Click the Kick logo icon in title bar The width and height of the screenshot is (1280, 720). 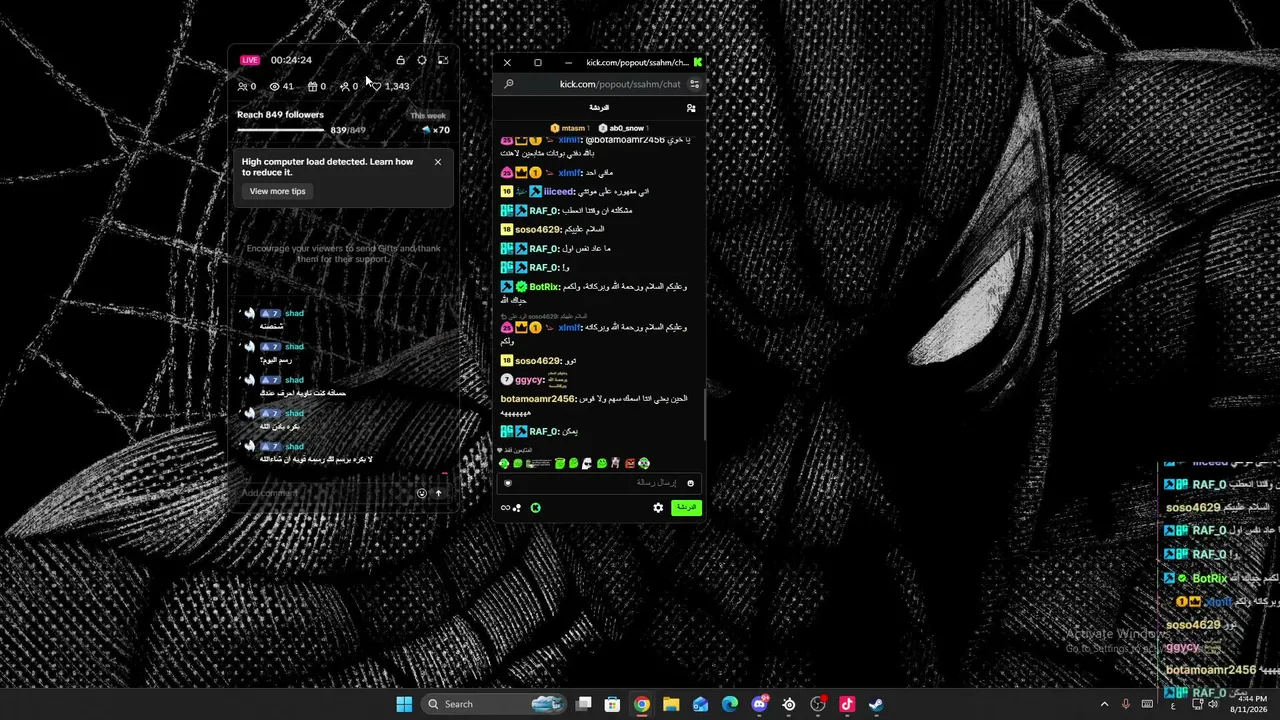click(698, 62)
